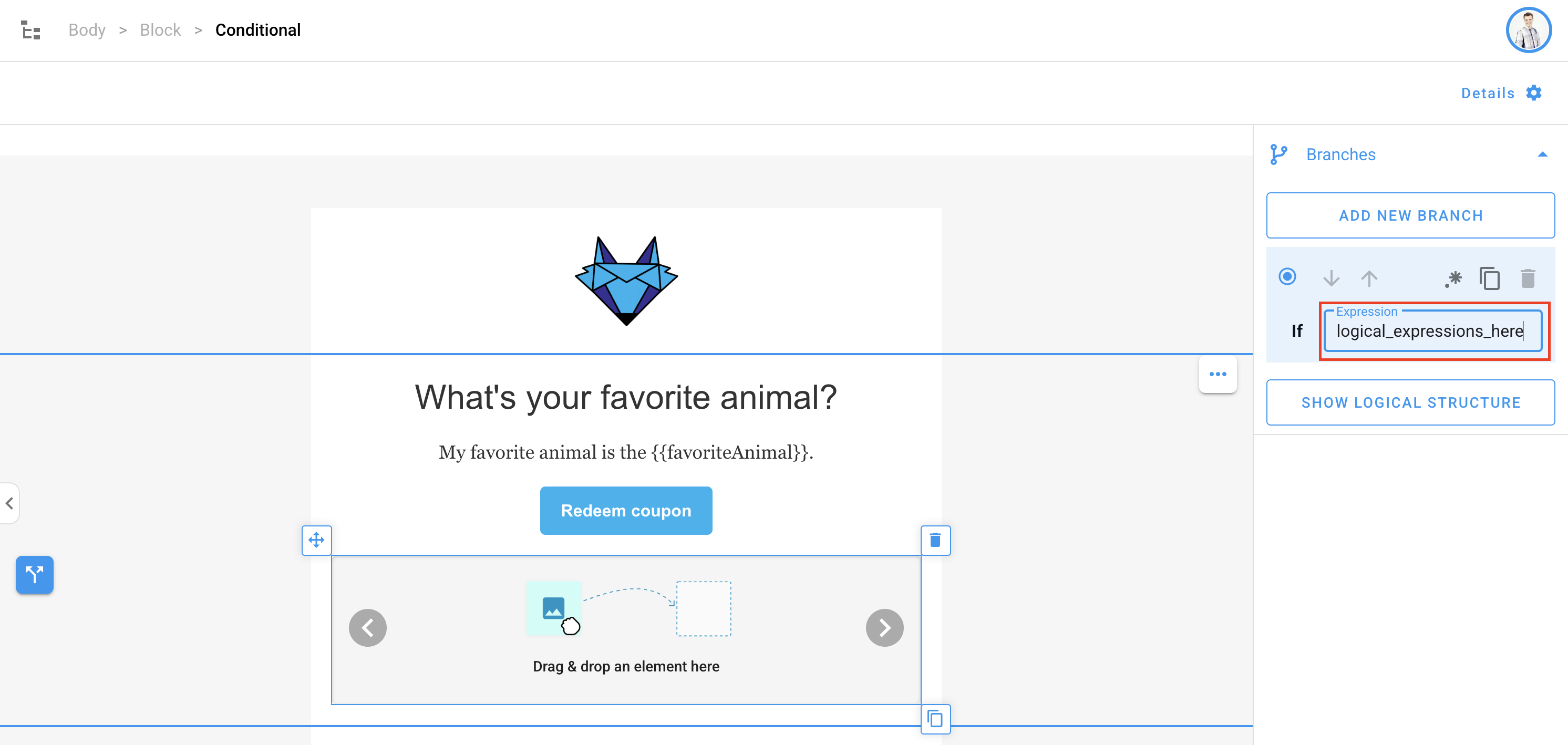Click ADD NEW BRANCH button
Screen dimensions: 1568x745
(x=1410, y=215)
